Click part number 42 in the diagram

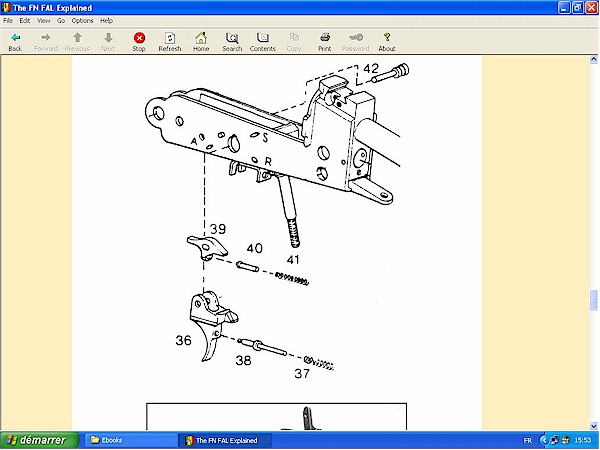(371, 68)
